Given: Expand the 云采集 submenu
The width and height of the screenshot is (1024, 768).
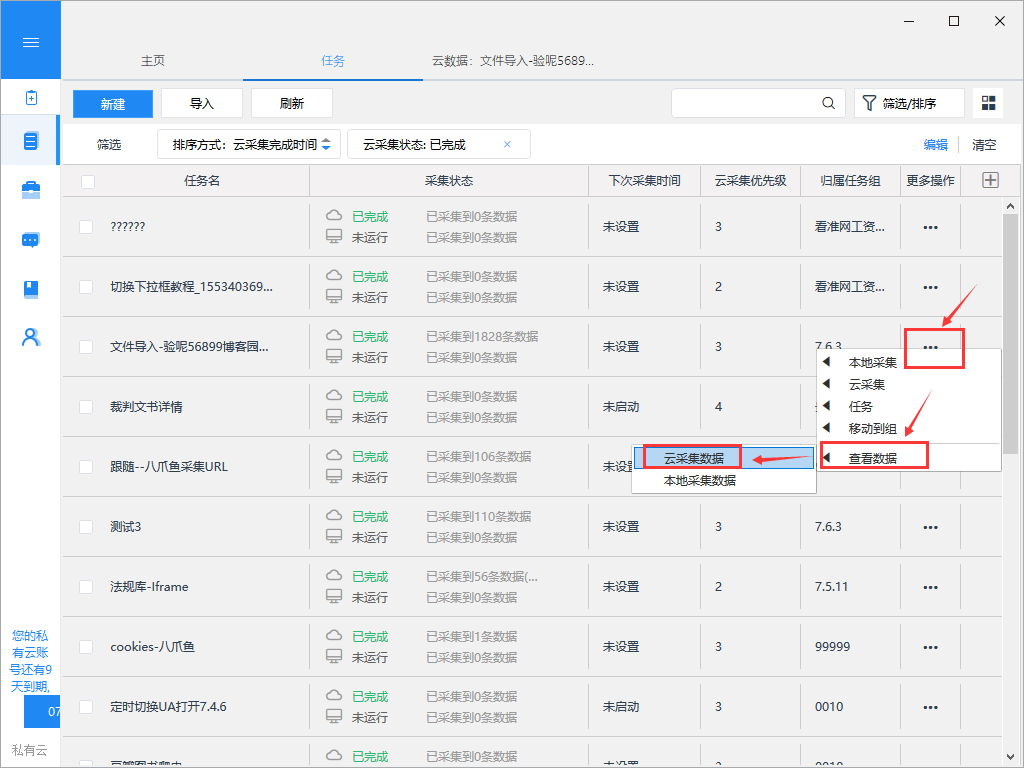Looking at the screenshot, I should click(x=908, y=385).
